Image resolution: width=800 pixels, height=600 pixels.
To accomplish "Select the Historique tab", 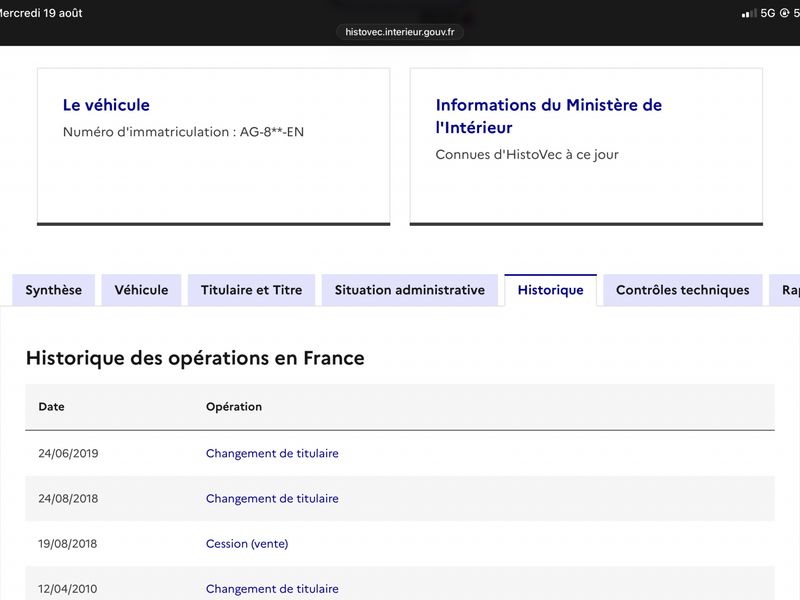I will pyautogui.click(x=551, y=290).
